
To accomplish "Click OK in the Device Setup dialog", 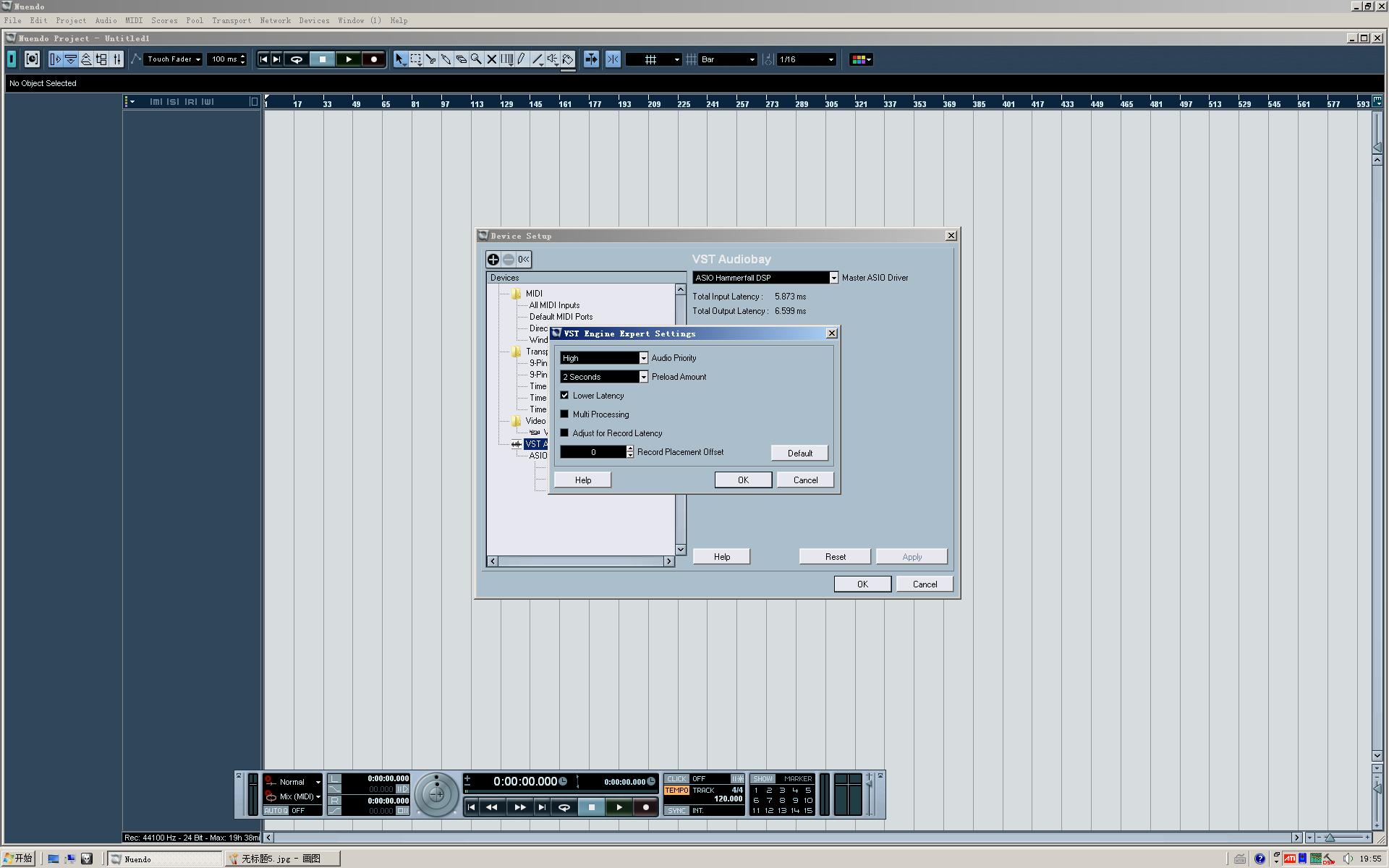I will [x=862, y=584].
